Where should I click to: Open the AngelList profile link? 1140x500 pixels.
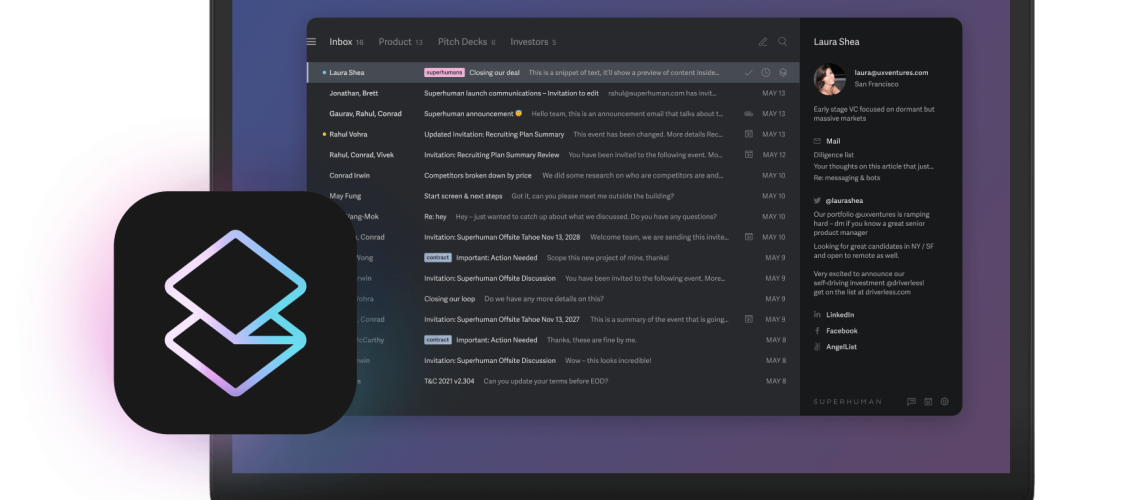(x=841, y=347)
